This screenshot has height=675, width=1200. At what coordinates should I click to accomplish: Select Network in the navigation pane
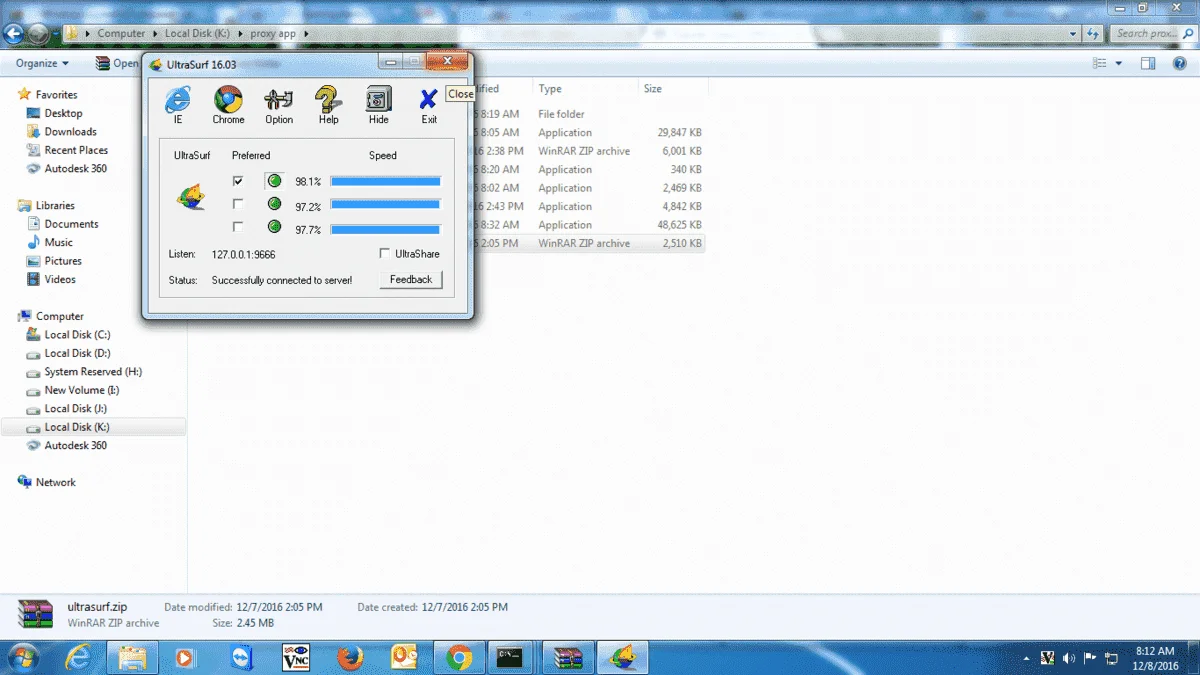tap(55, 482)
